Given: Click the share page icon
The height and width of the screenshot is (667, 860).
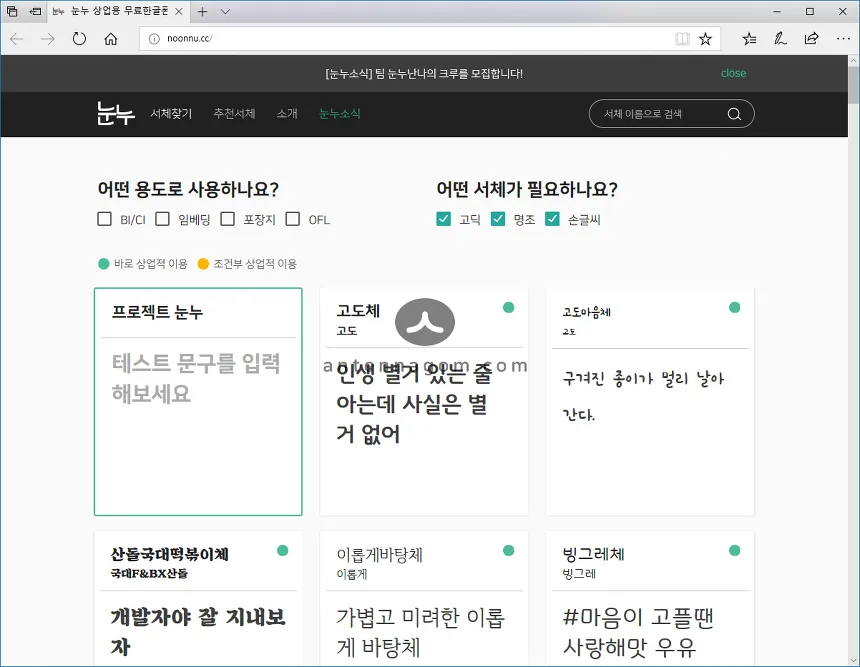Looking at the screenshot, I should click(x=811, y=39).
